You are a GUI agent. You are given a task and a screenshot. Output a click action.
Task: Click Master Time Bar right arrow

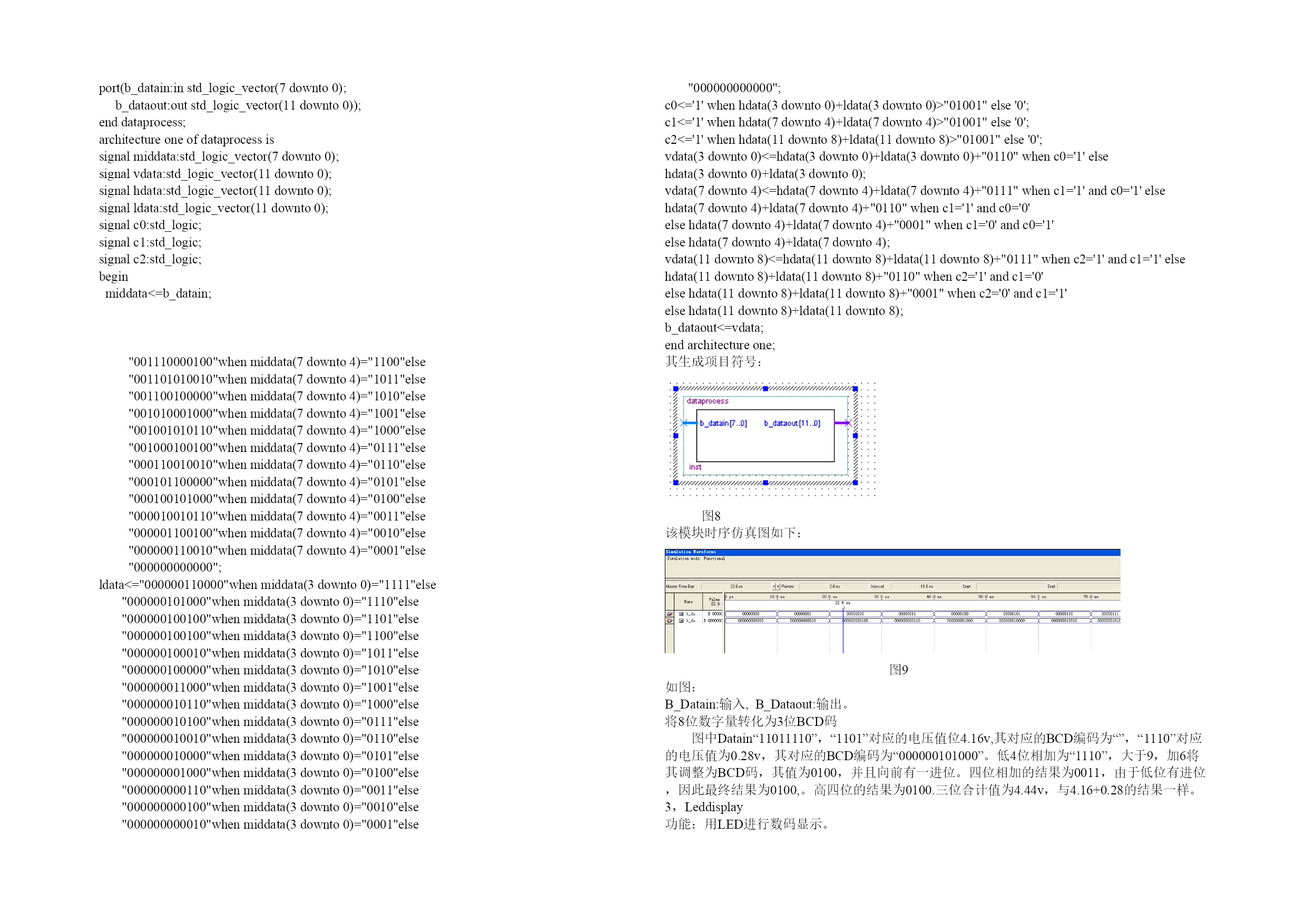click(x=778, y=586)
